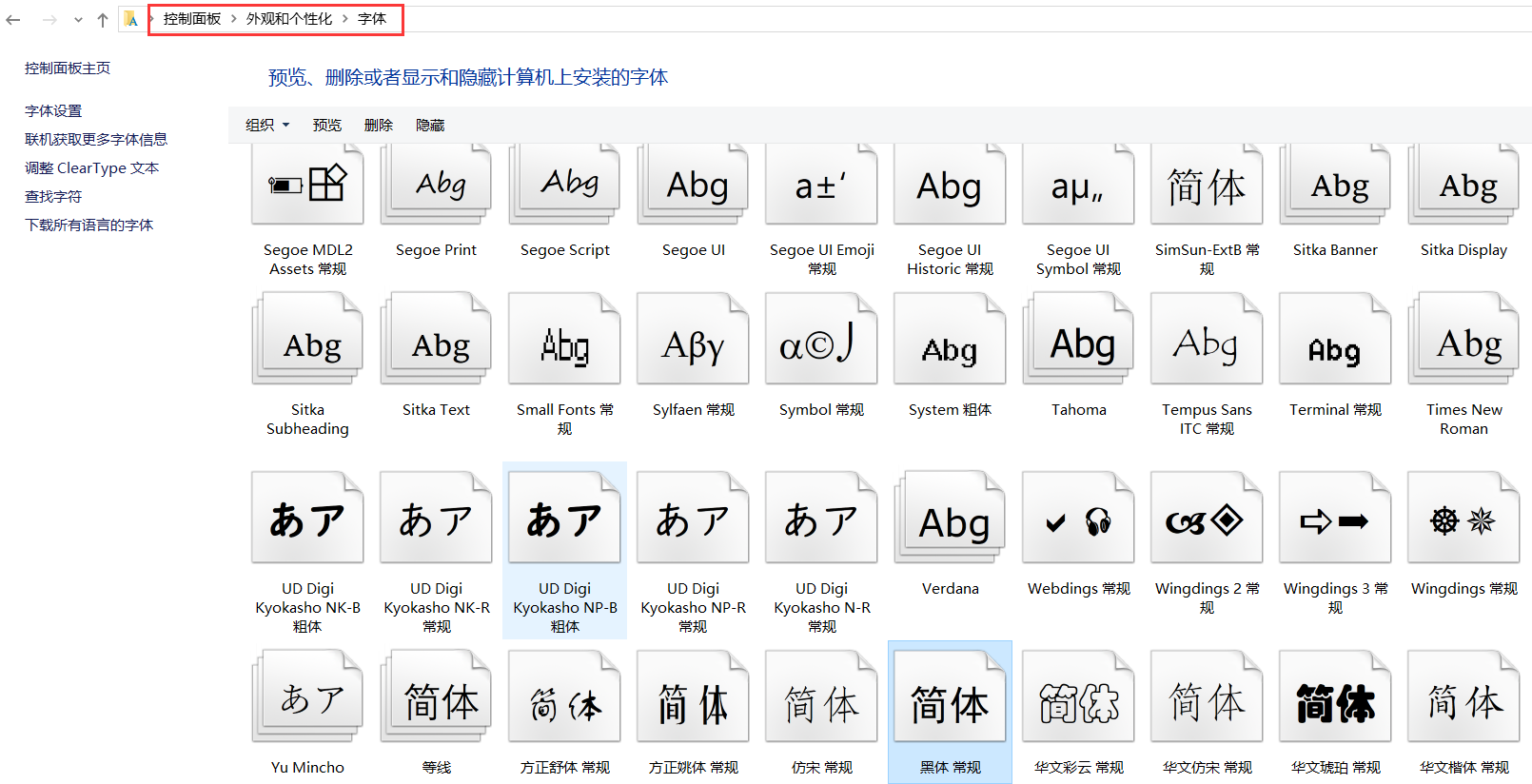Select the Sitka Banner font icon
The width and height of the screenshot is (1532, 784).
pyautogui.click(x=1335, y=185)
